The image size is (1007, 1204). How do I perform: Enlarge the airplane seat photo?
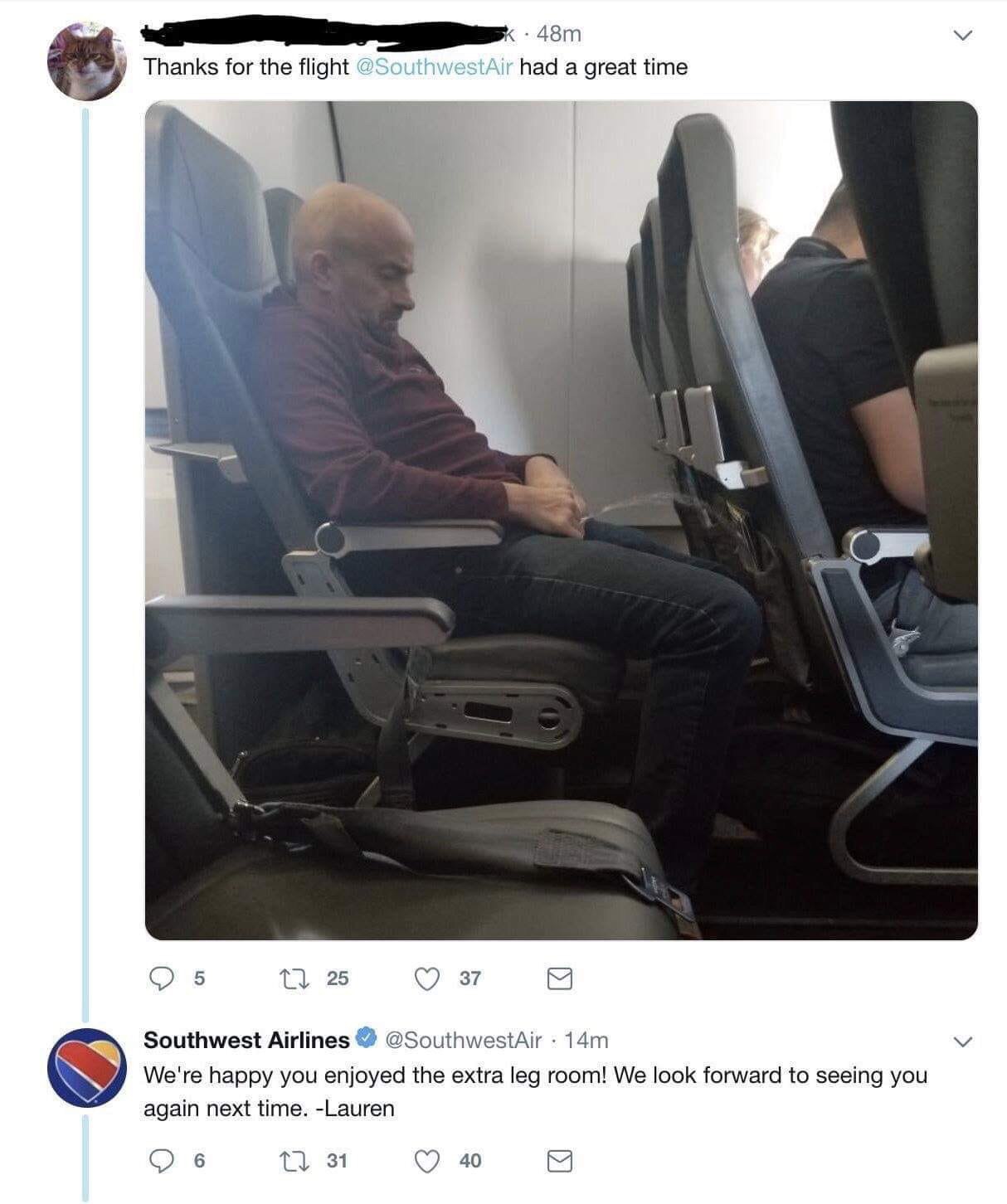[562, 521]
